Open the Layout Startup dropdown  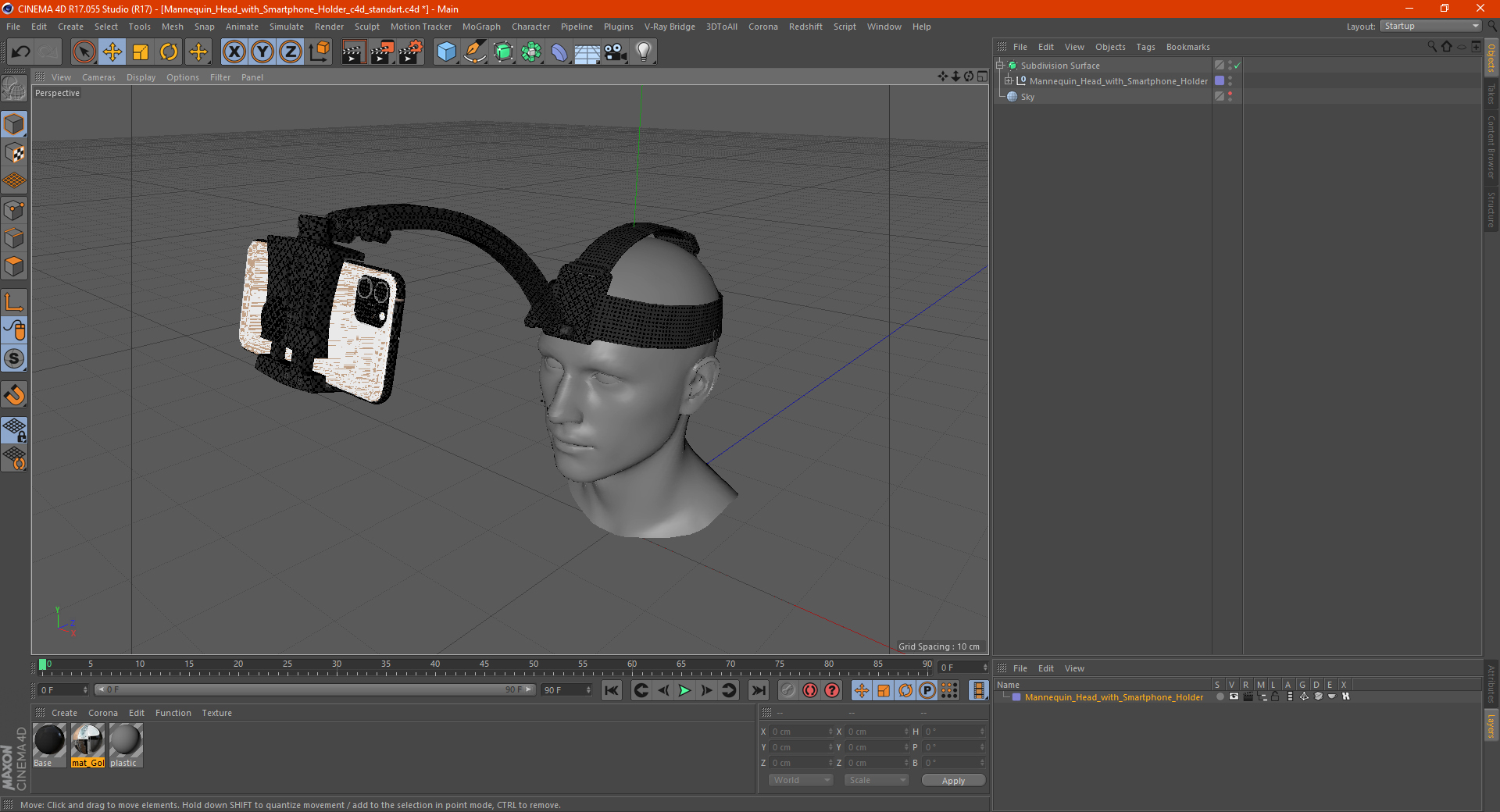[1430, 26]
